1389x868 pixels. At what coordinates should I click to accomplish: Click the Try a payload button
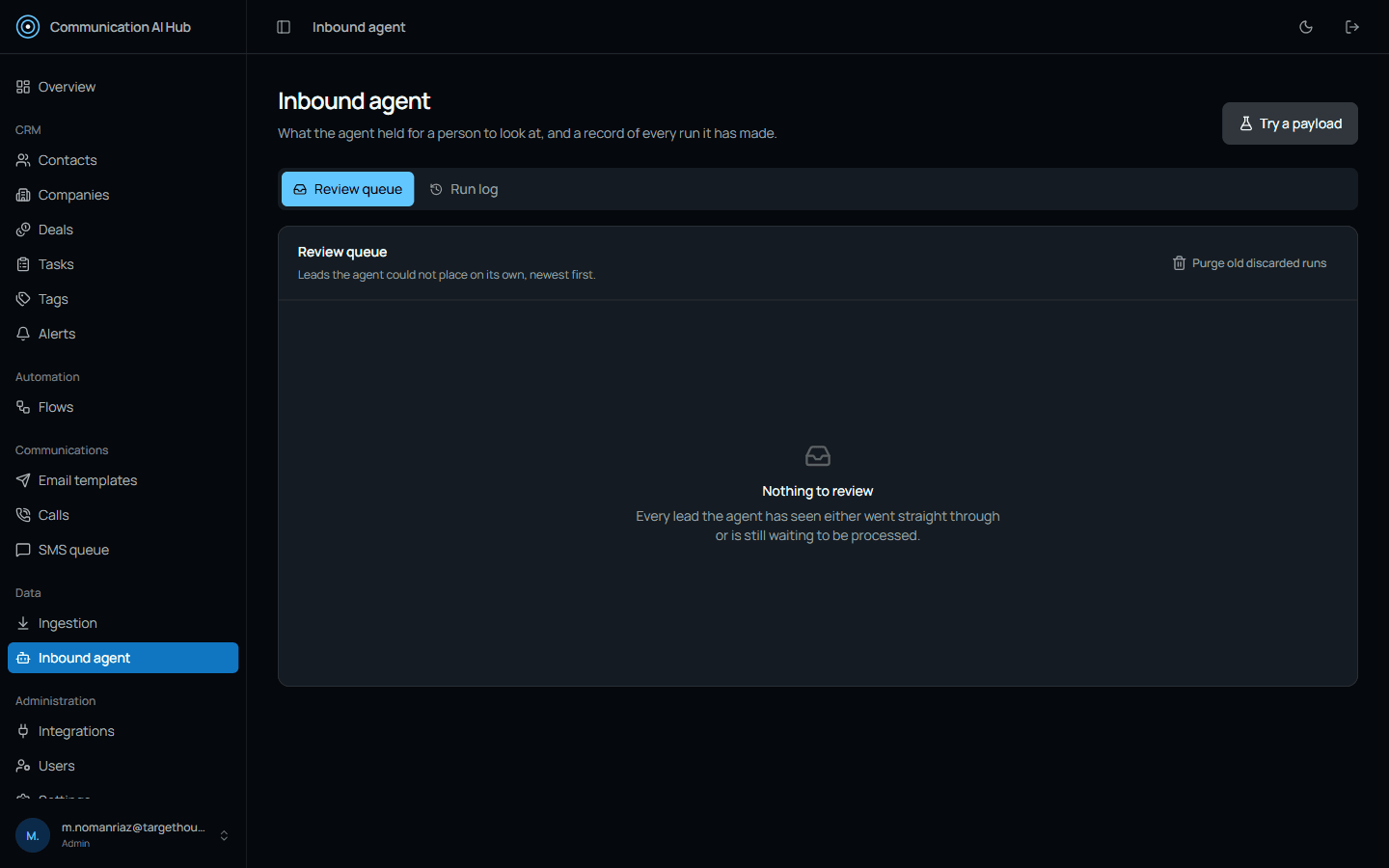[x=1290, y=123]
